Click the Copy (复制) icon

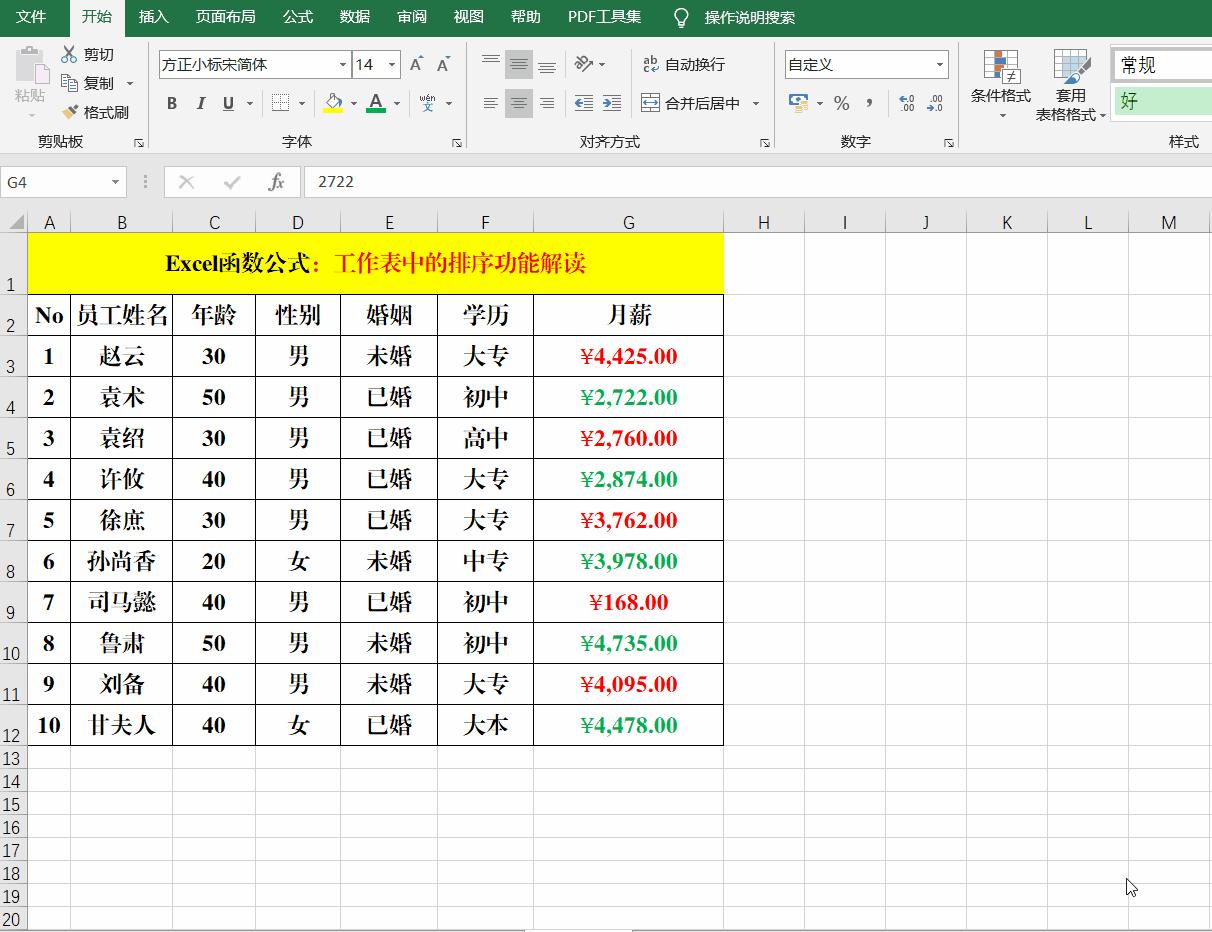click(70, 83)
